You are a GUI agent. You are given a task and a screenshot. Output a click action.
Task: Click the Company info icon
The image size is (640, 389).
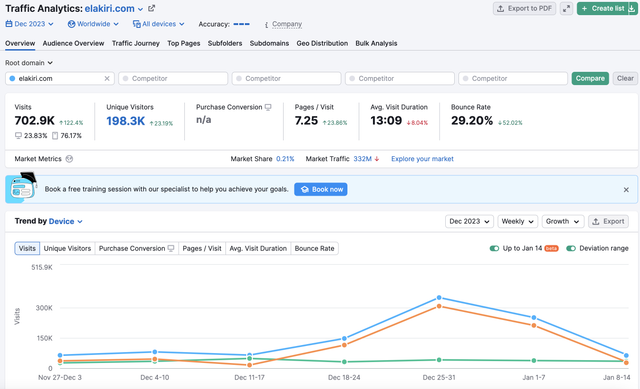point(267,24)
